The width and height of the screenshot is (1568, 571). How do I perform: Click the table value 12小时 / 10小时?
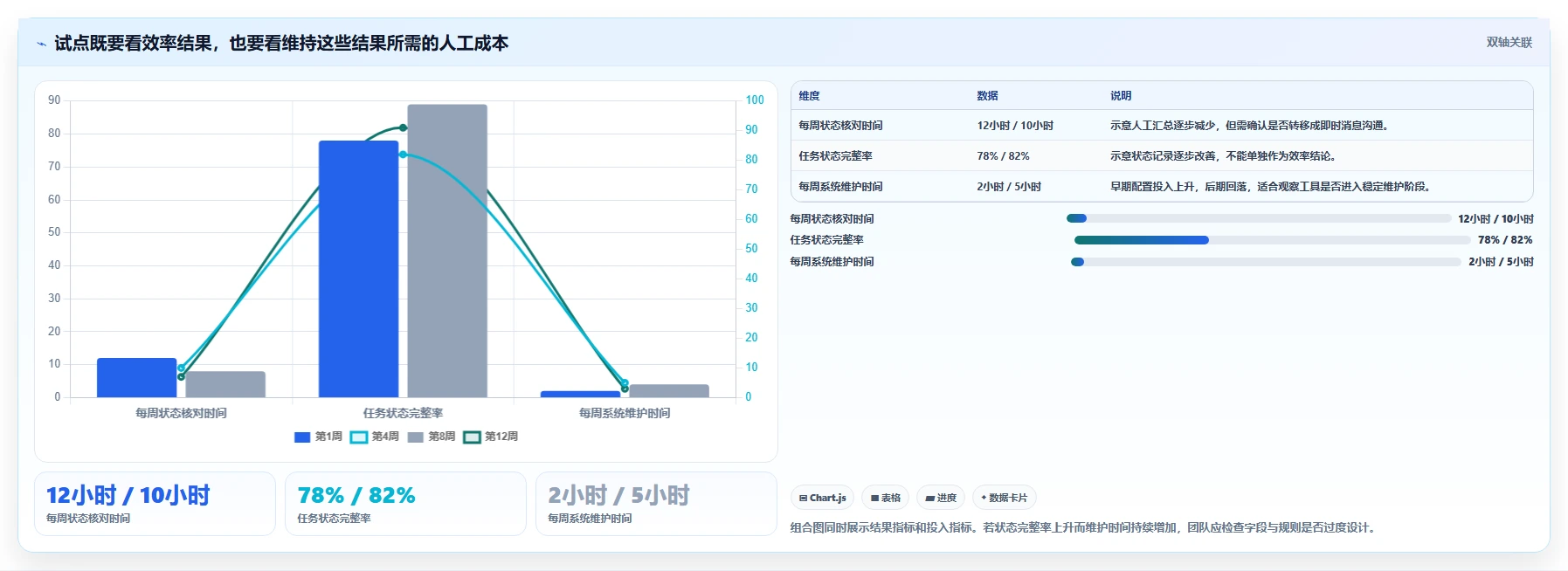click(x=1015, y=126)
